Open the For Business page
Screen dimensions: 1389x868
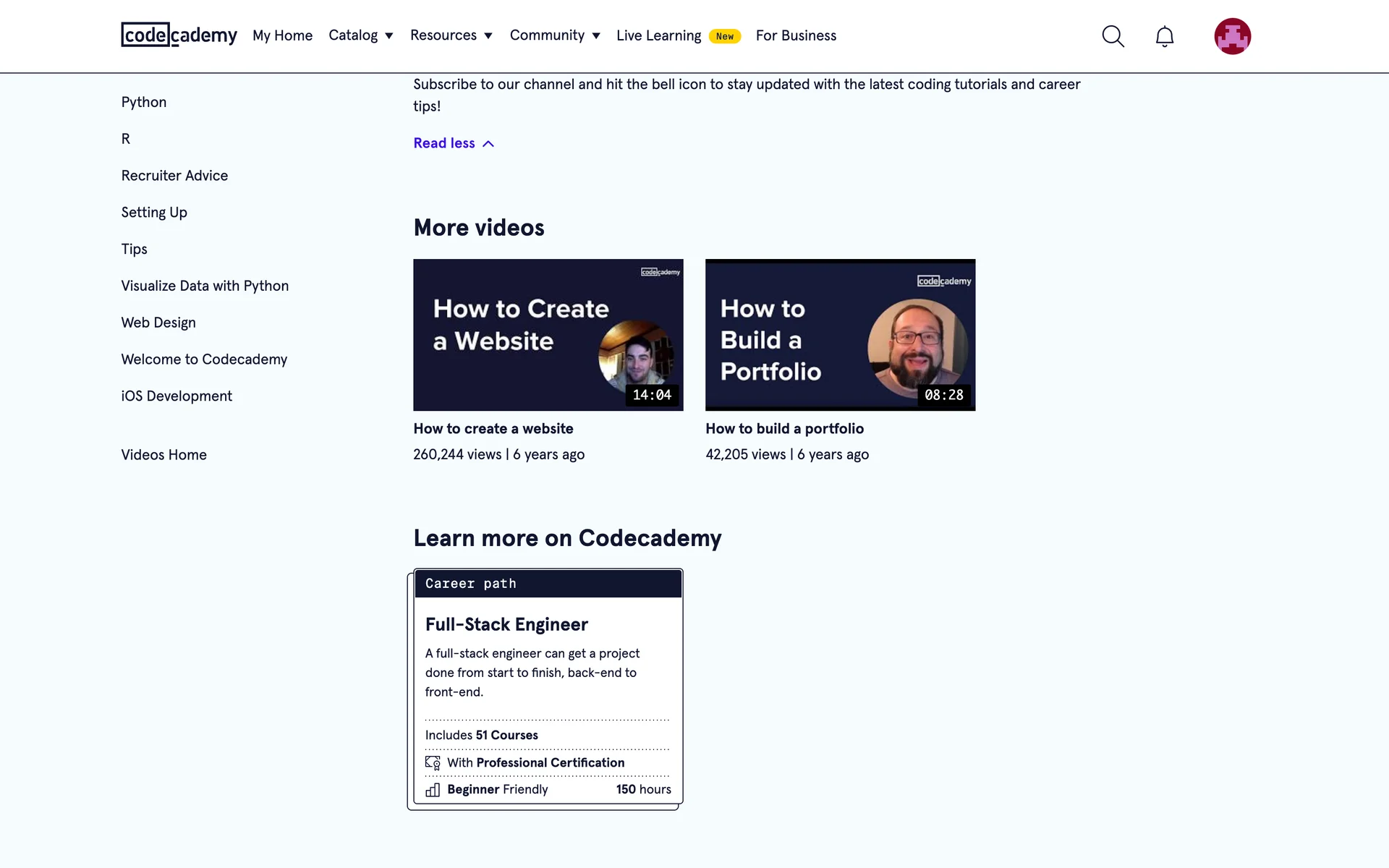[x=796, y=35]
